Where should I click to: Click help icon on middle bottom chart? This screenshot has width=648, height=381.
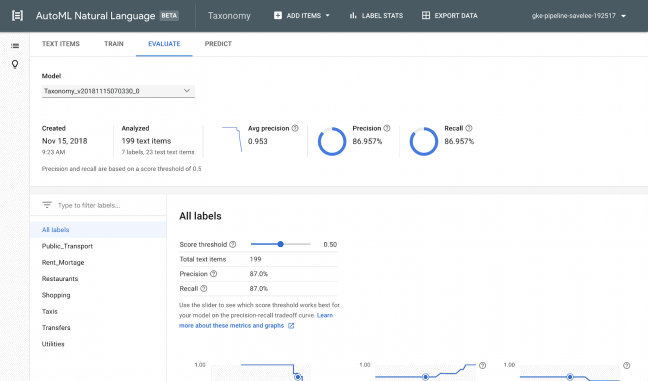(x=482, y=365)
